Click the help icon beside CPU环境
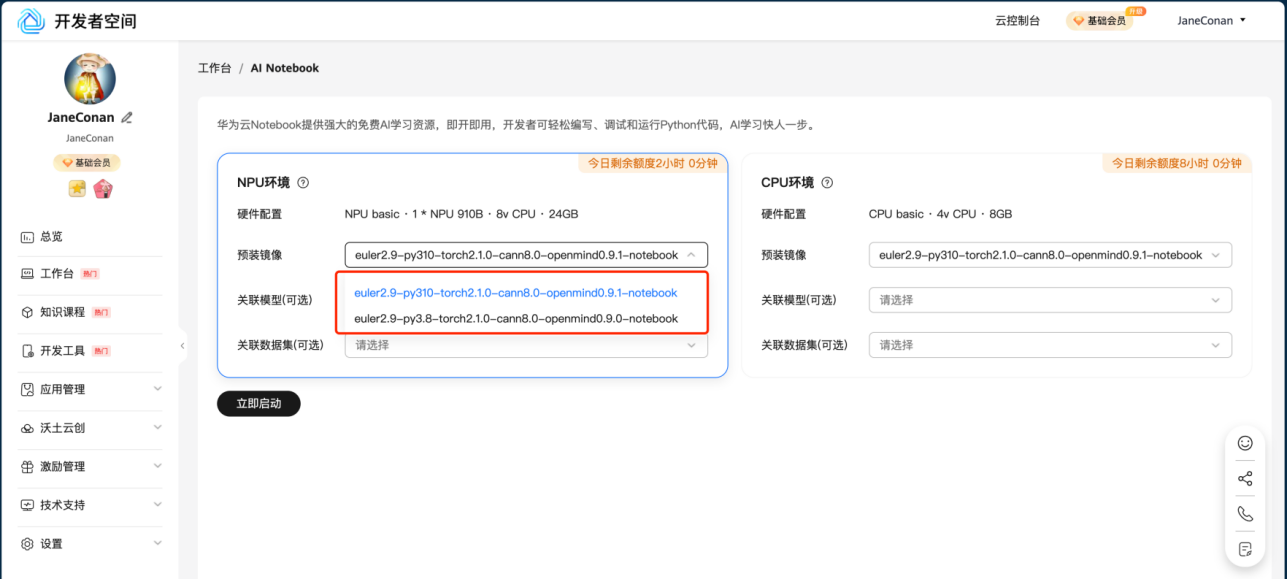The image size is (1287, 579). tap(827, 183)
